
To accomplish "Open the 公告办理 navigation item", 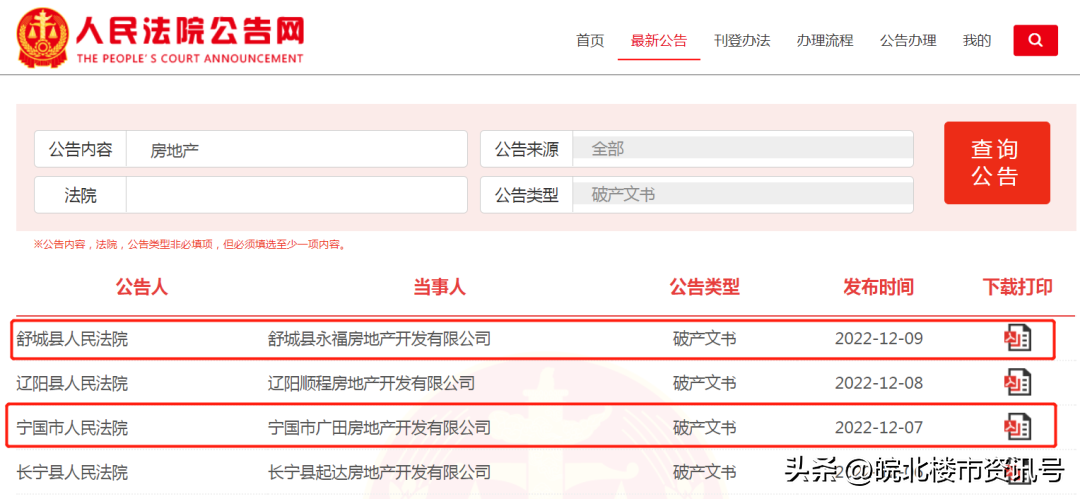I will (x=908, y=41).
